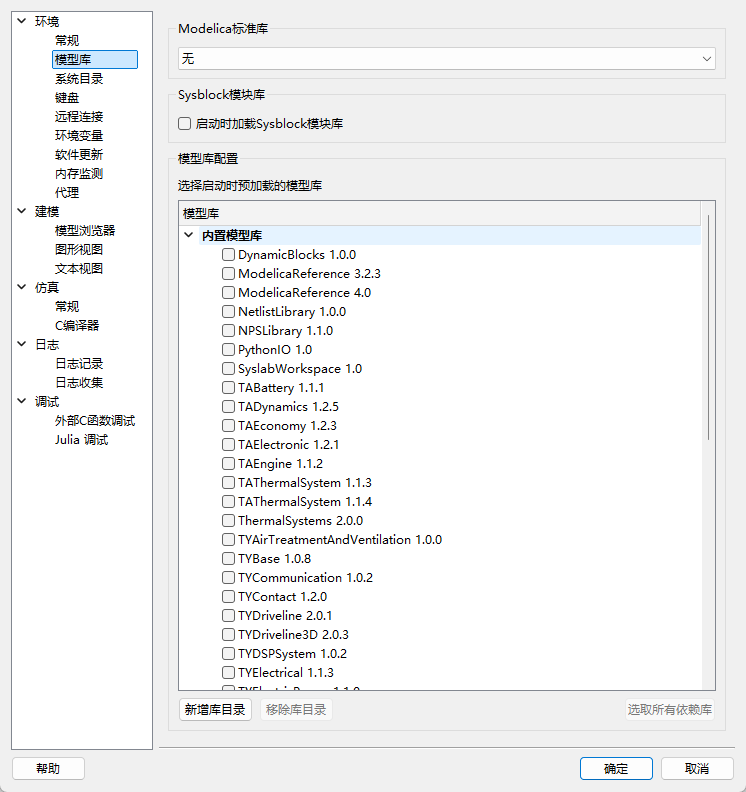746x792 pixels.
Task: Click the 模型库 column header
Action: pos(439,214)
